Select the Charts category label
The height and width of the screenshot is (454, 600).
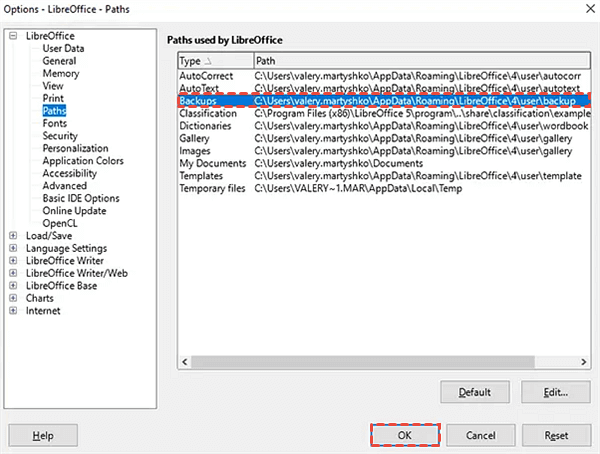click(39, 298)
